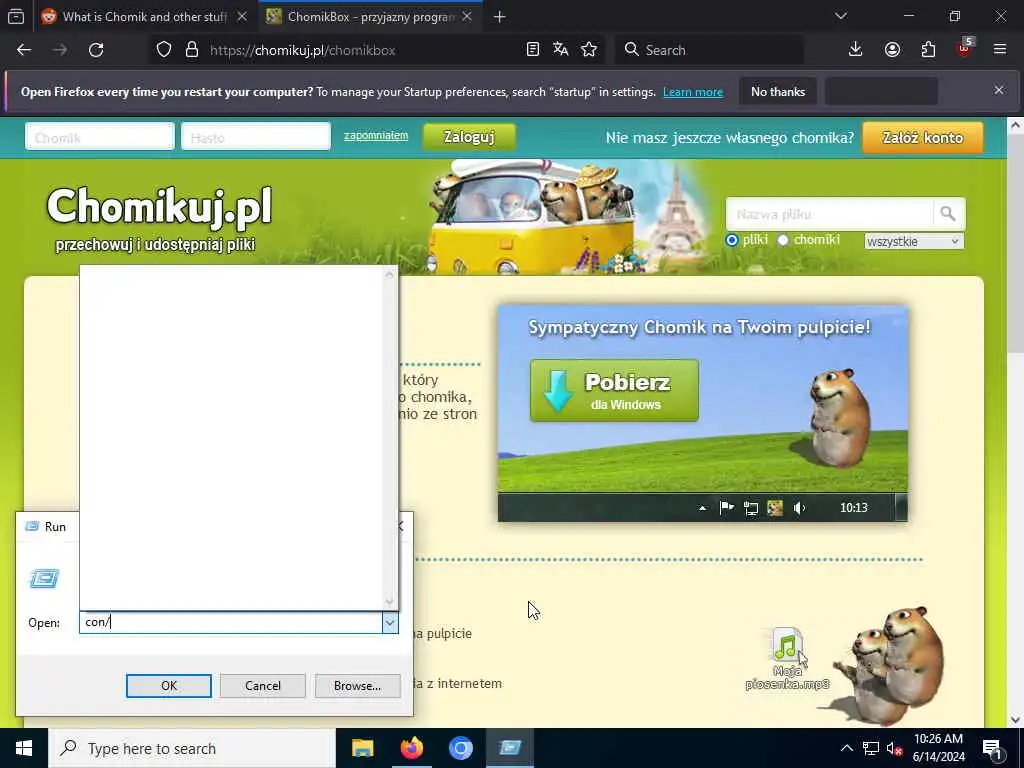Click OK in the Run dialog

(168, 686)
